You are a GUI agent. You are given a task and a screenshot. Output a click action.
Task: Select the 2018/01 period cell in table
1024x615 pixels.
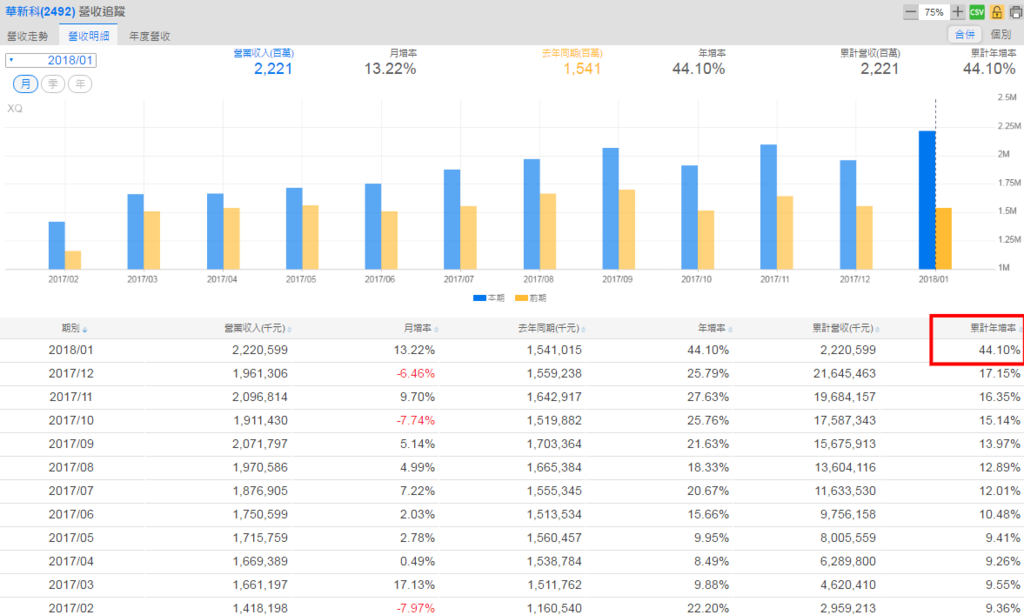pos(71,350)
